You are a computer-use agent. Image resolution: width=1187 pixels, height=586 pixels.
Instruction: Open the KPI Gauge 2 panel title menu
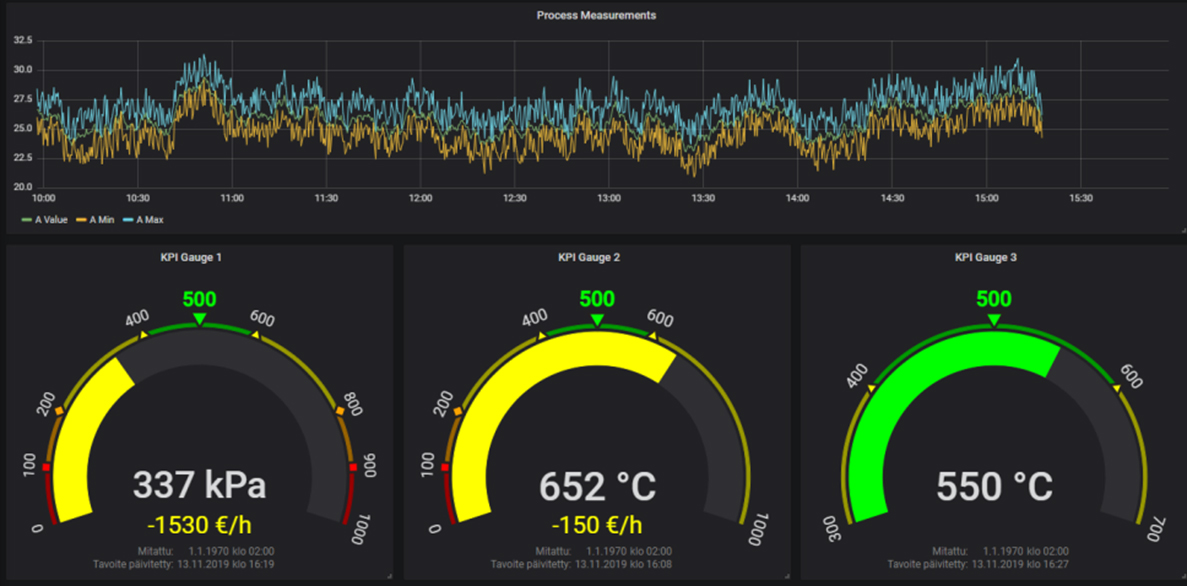[x=589, y=258]
